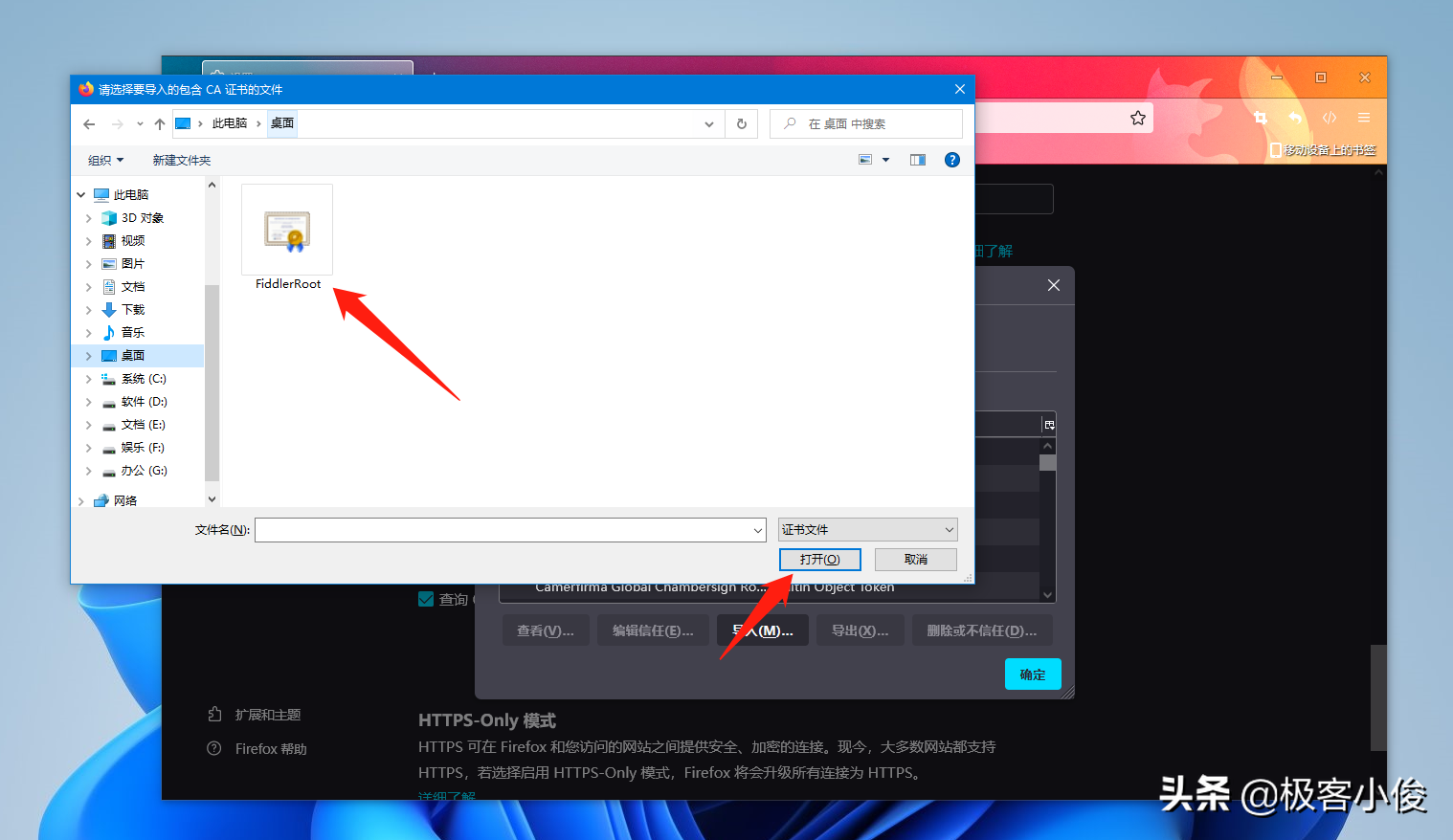This screenshot has height=840, width=1453.
Task: Click the navigation tree scroll-down arrow
Action: pyautogui.click(x=212, y=499)
